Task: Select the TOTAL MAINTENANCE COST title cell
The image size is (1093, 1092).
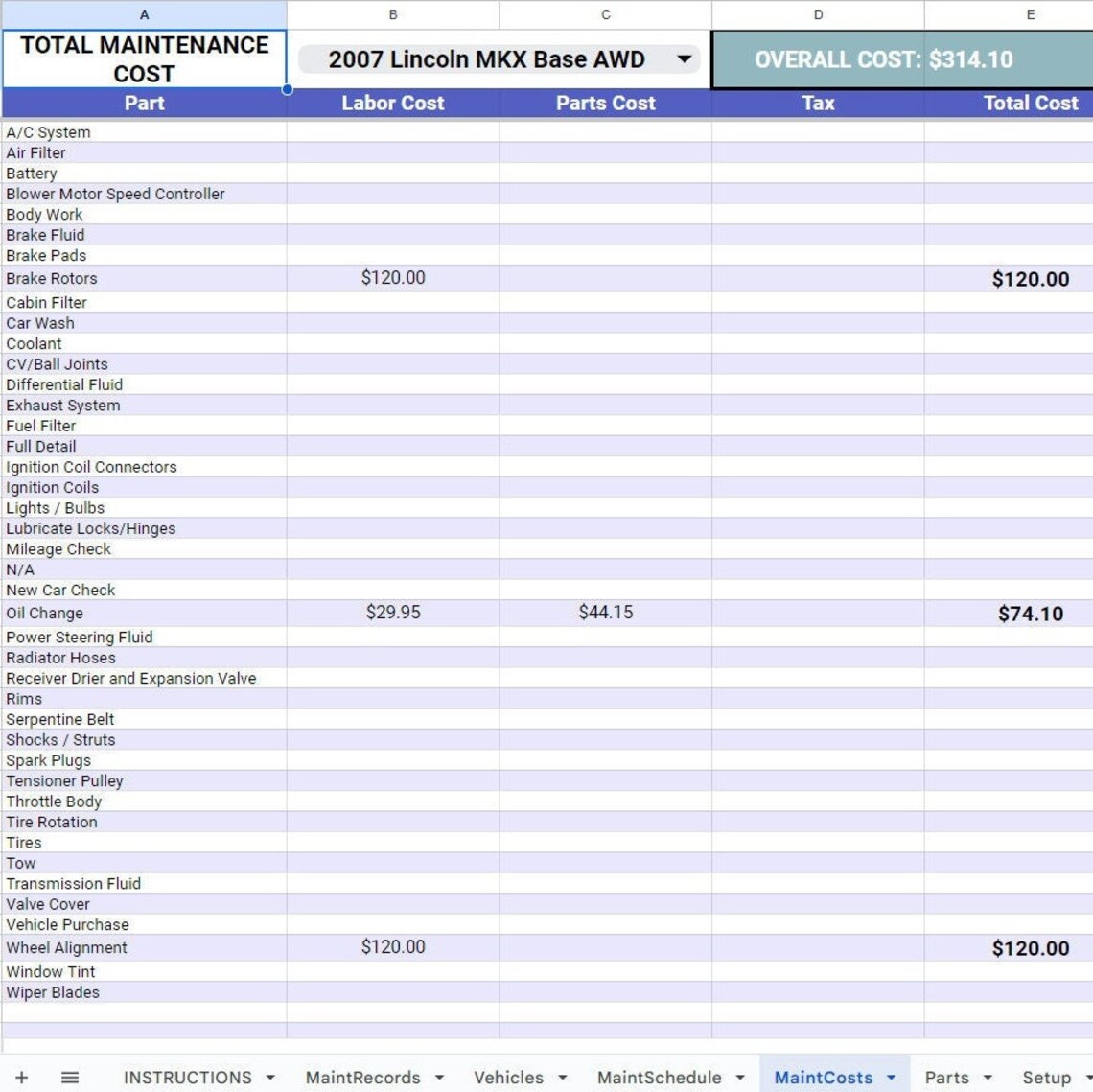Action: coord(144,58)
